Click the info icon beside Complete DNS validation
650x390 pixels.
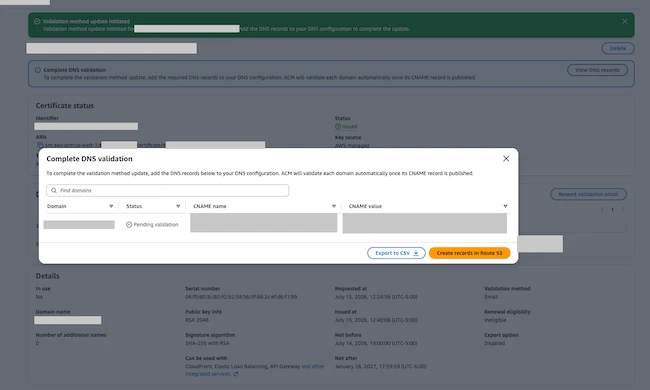point(38,70)
